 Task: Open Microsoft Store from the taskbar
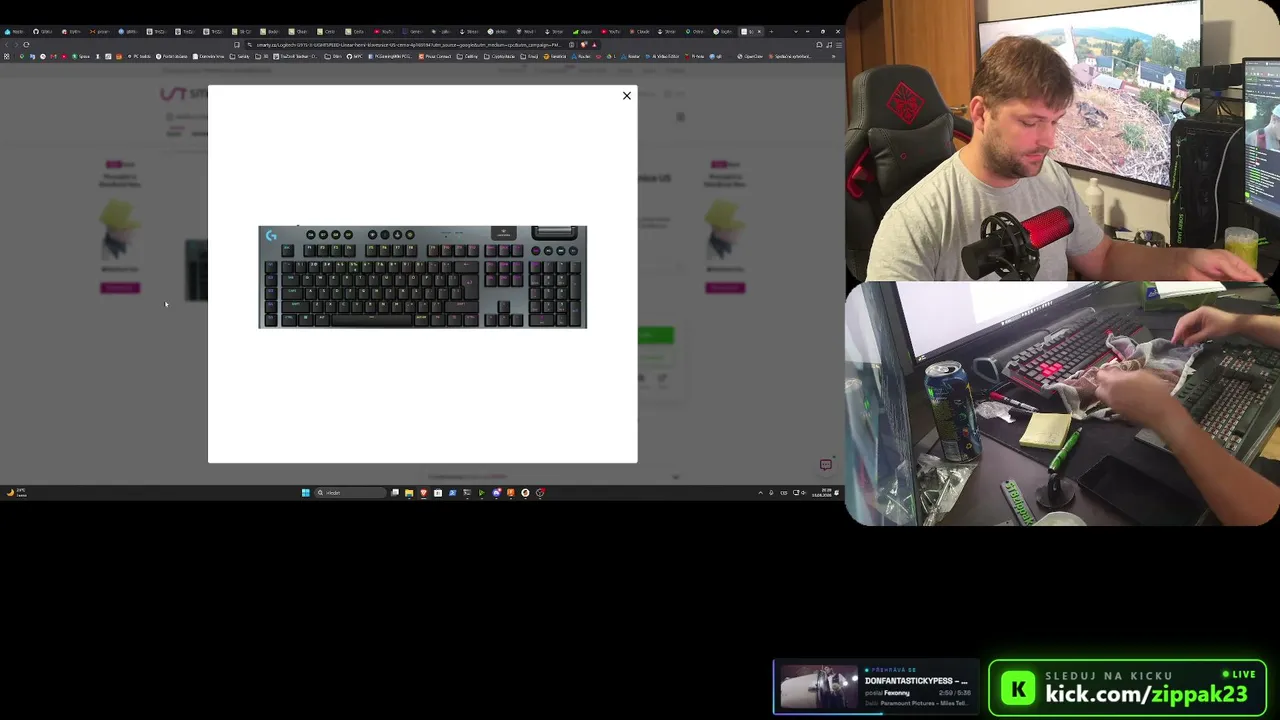point(438,493)
